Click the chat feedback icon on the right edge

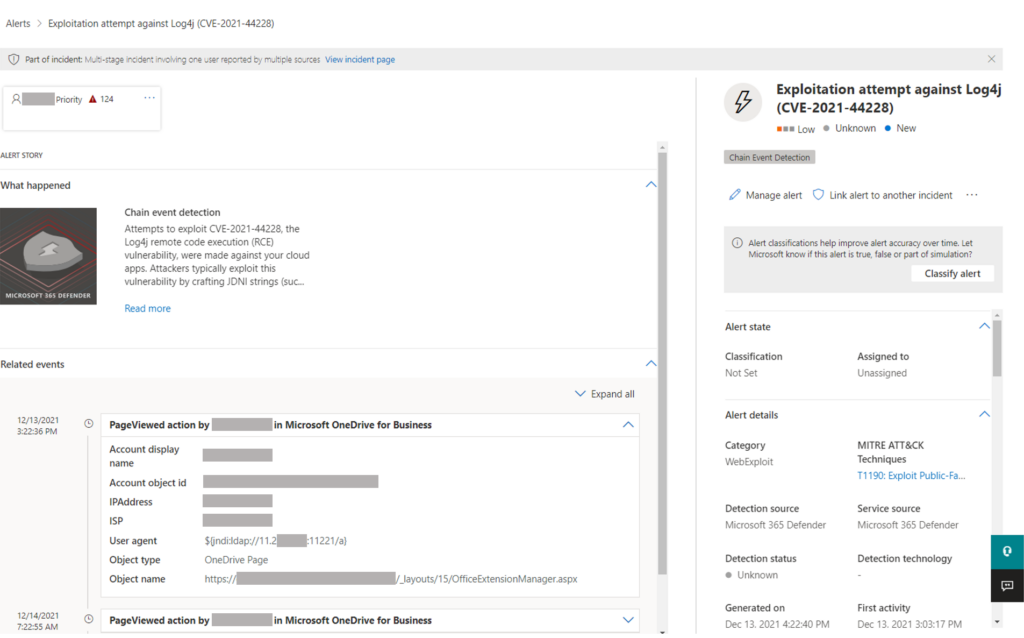[x=1007, y=586]
